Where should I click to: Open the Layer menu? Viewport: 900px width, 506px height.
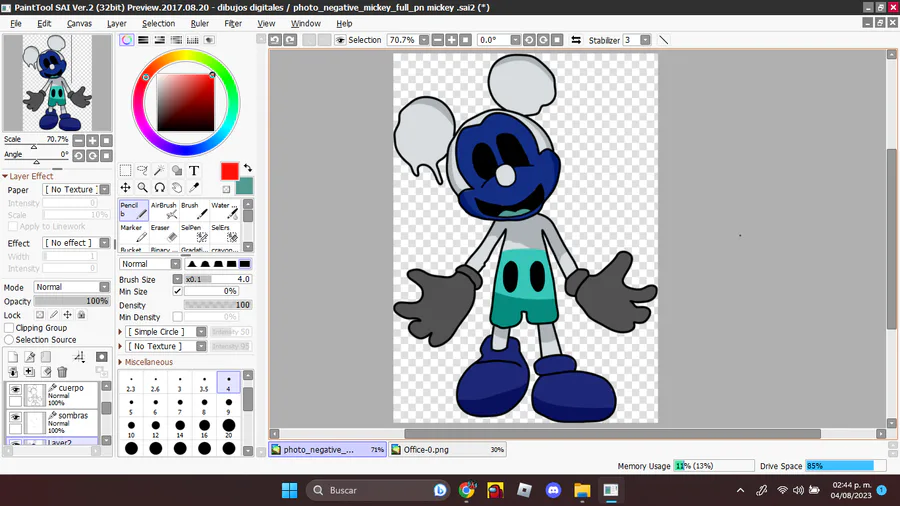(117, 24)
